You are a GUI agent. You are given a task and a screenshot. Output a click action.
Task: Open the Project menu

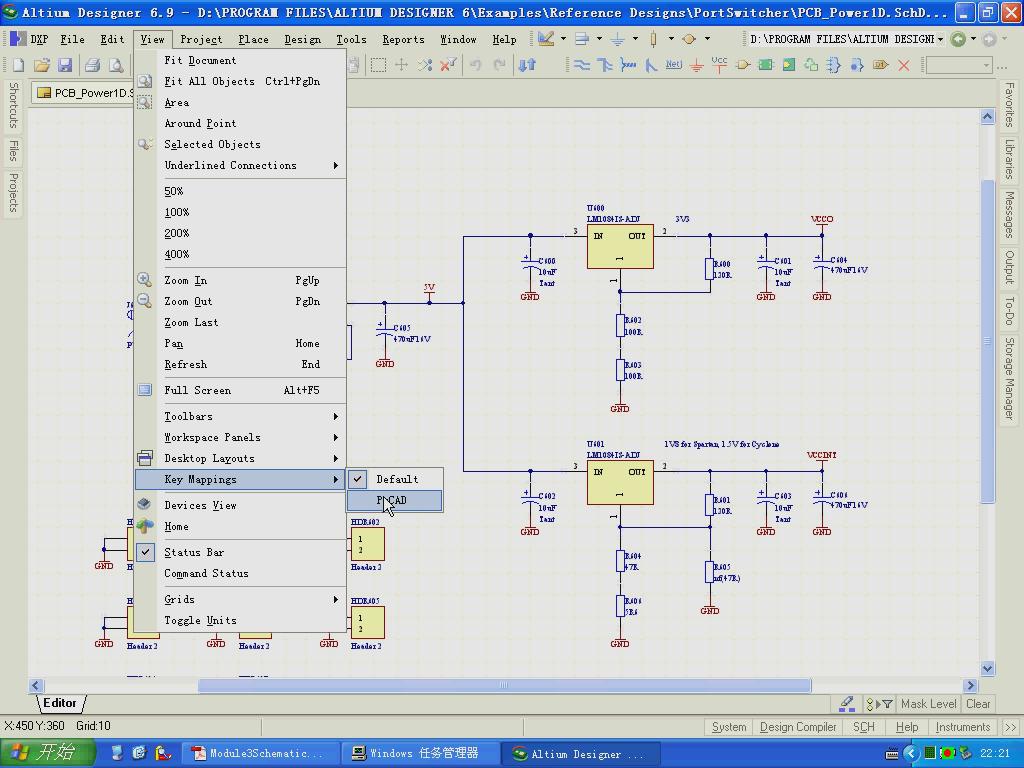[201, 39]
